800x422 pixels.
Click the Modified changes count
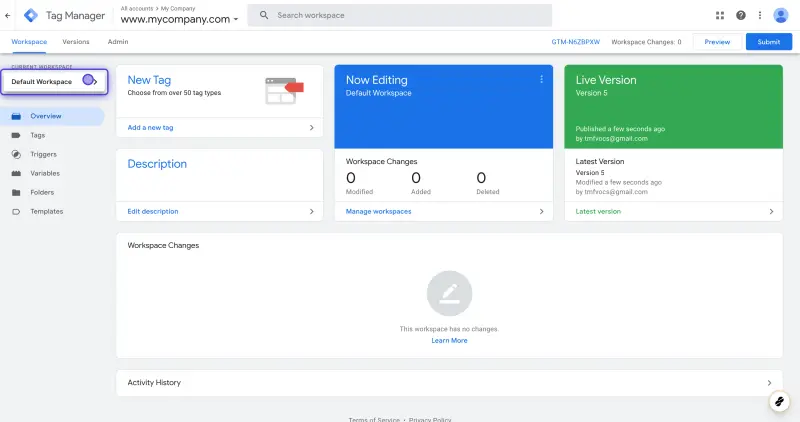click(x=351, y=178)
